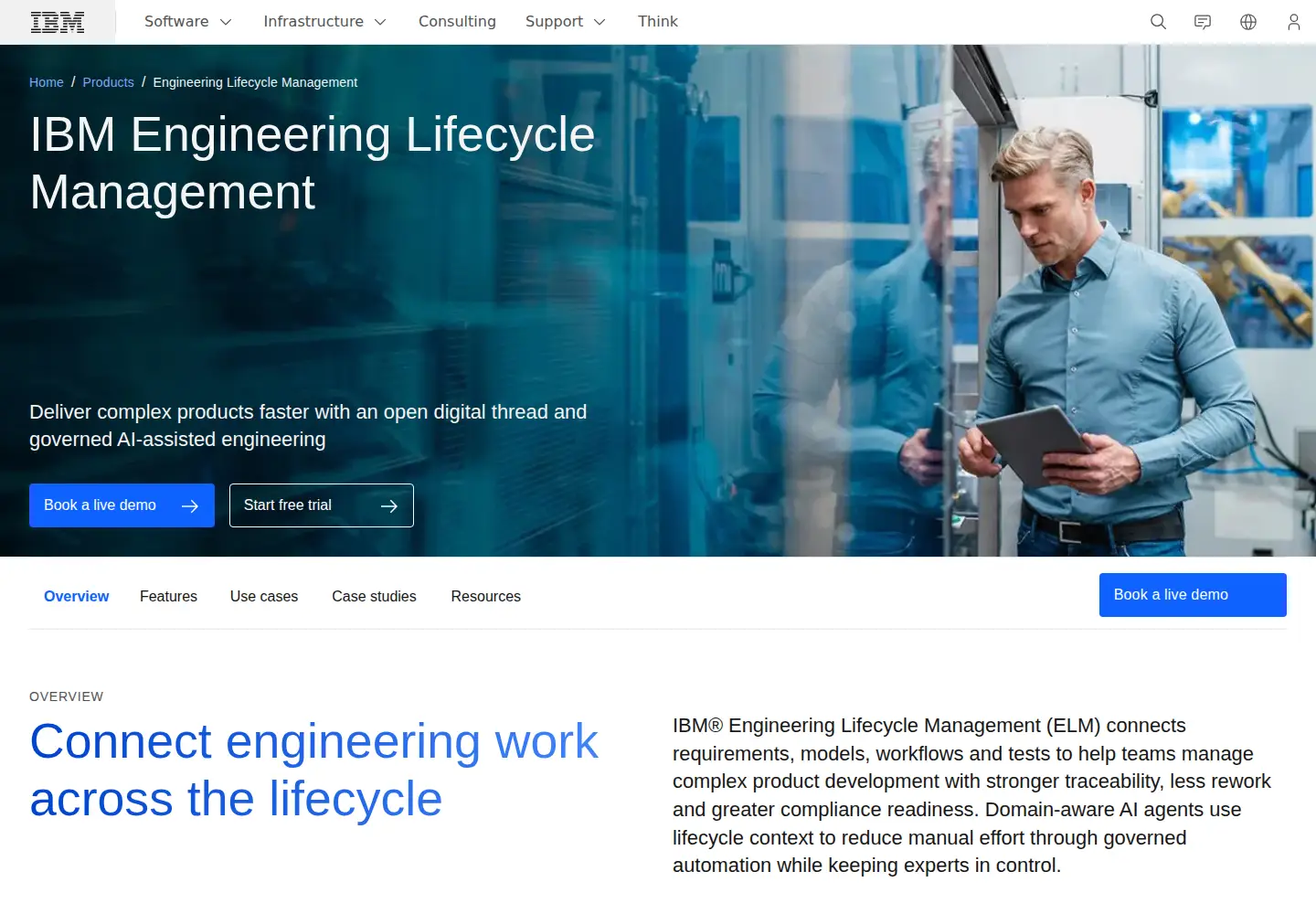Image resolution: width=1316 pixels, height=914 pixels.
Task: Open the globe region selector icon
Action: point(1248,22)
